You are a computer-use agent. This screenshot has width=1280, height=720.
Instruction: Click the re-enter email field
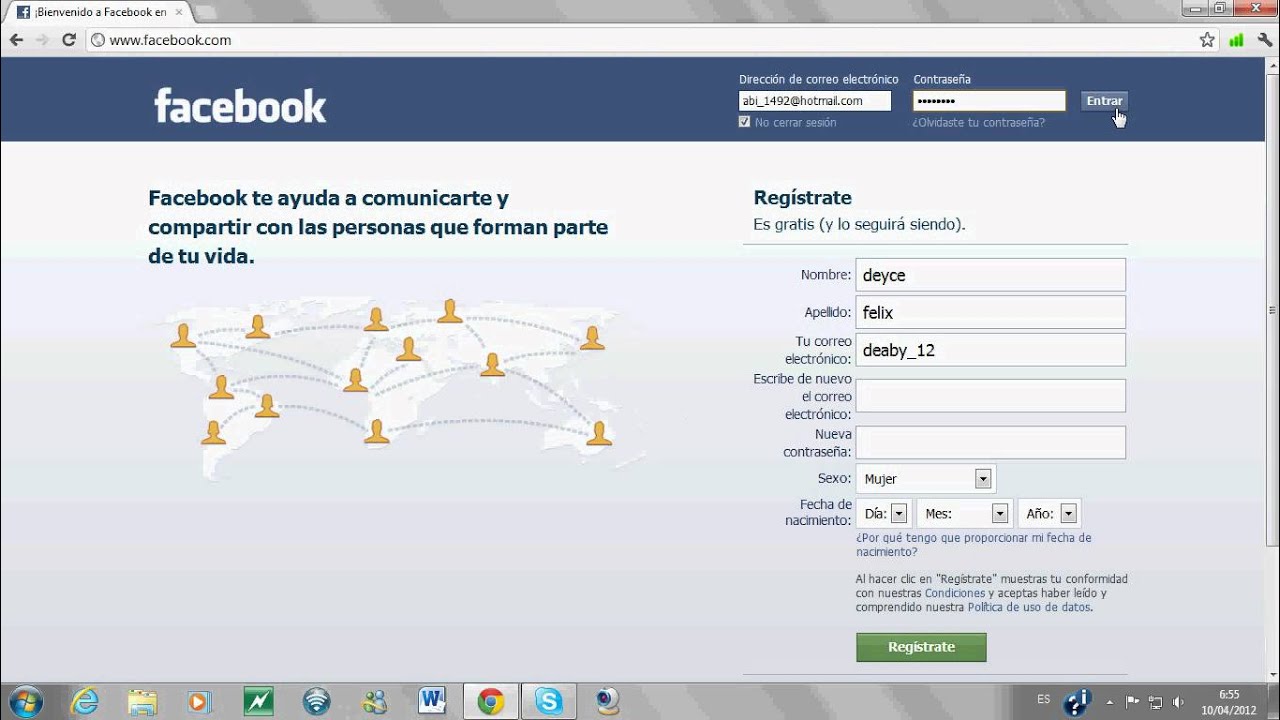pyautogui.click(x=991, y=396)
